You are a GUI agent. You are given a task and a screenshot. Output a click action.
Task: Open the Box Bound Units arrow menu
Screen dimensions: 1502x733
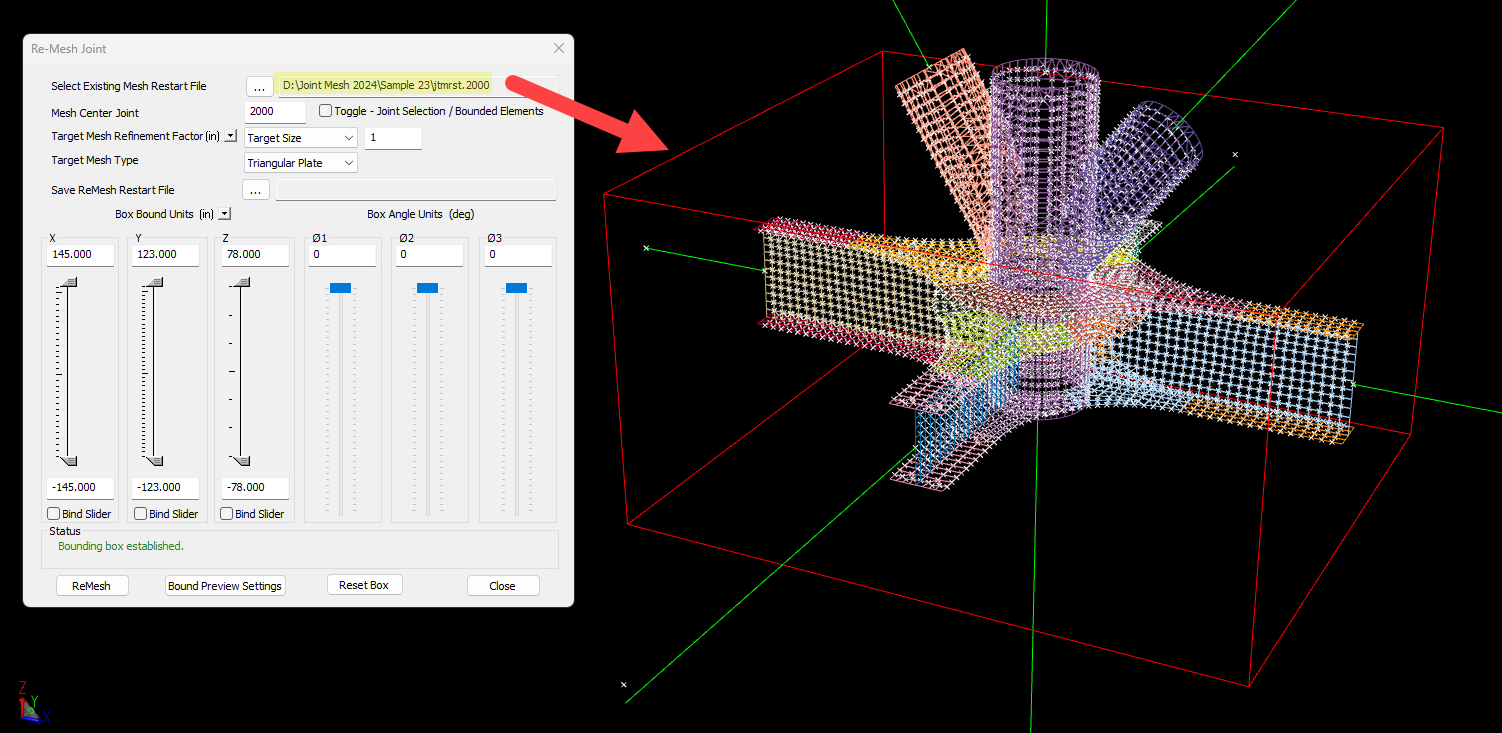pos(225,214)
